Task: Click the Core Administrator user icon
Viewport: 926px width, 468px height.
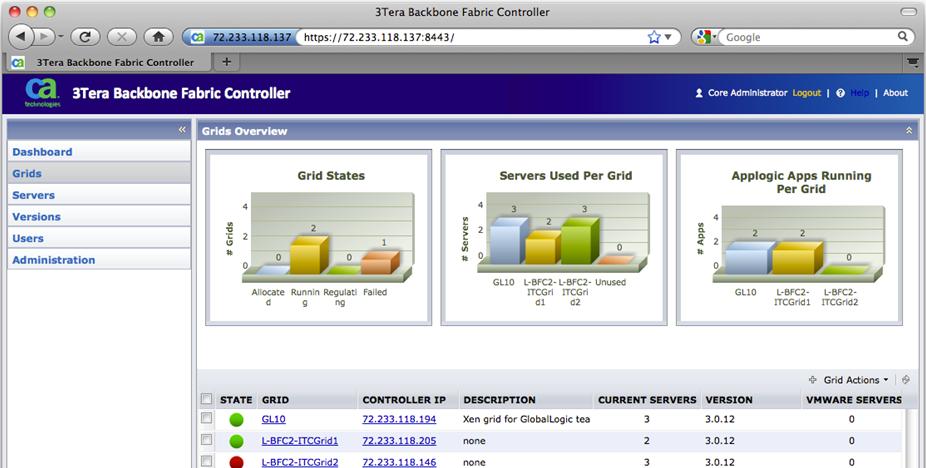Action: (x=699, y=93)
